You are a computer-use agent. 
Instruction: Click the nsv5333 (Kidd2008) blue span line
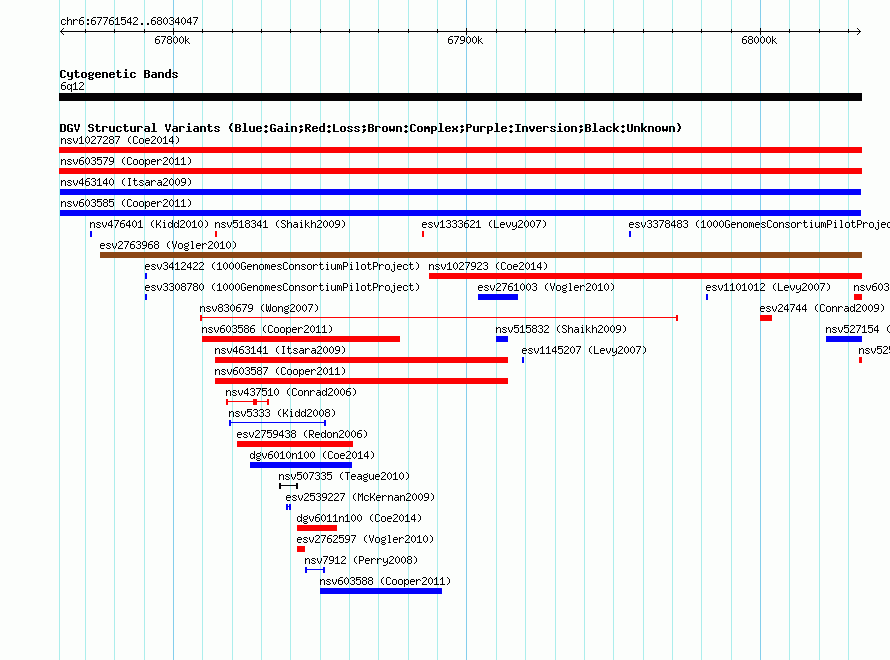click(278, 423)
